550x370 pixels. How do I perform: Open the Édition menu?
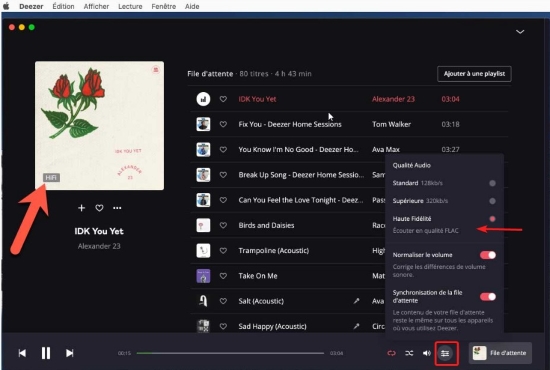[x=63, y=6]
